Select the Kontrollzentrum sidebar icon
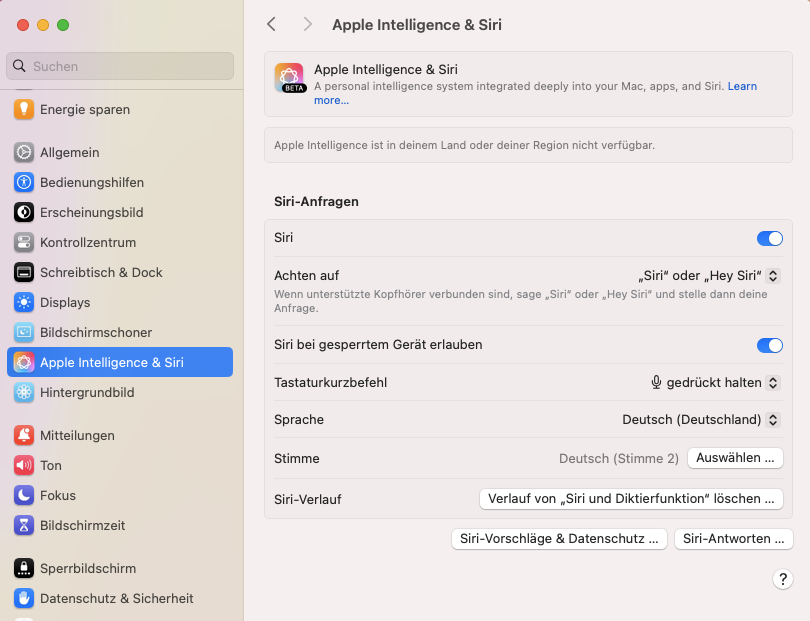This screenshot has width=810, height=621. pos(24,242)
